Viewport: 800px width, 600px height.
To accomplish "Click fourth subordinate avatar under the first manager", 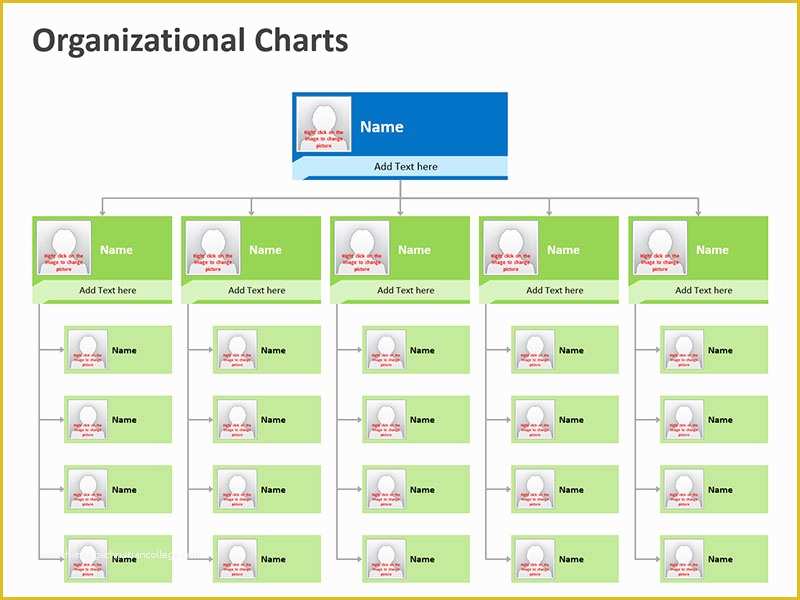I will [x=88, y=559].
